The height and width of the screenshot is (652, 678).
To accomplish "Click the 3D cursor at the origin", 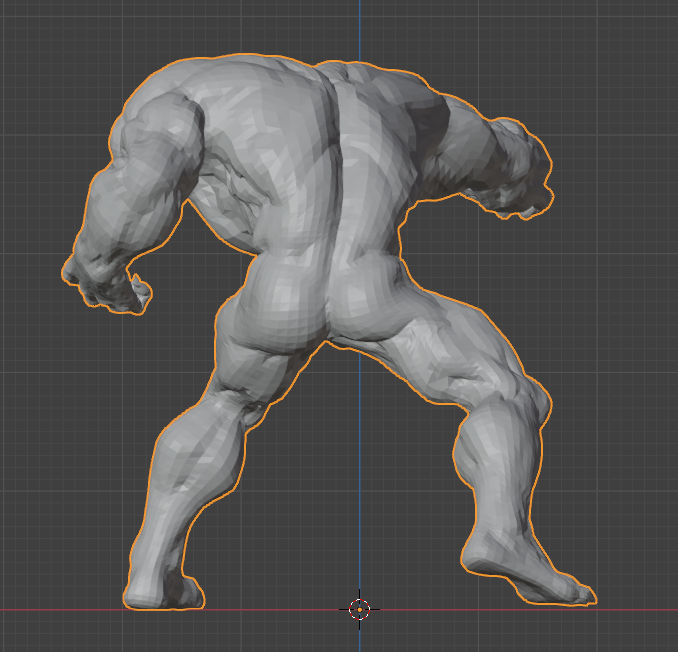I will click(360, 609).
